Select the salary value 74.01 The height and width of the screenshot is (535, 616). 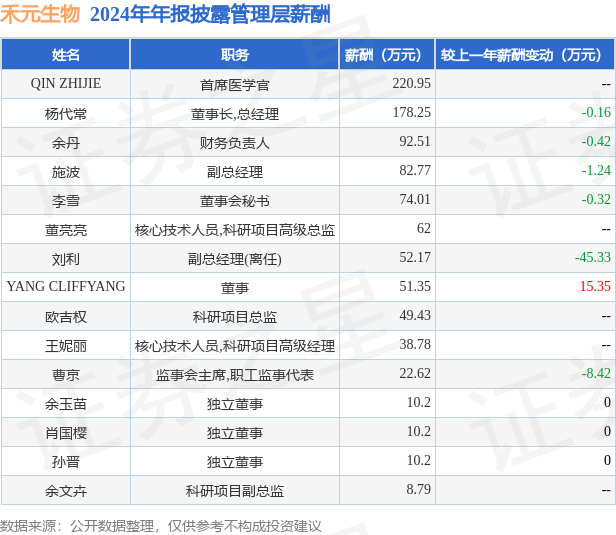coord(415,200)
